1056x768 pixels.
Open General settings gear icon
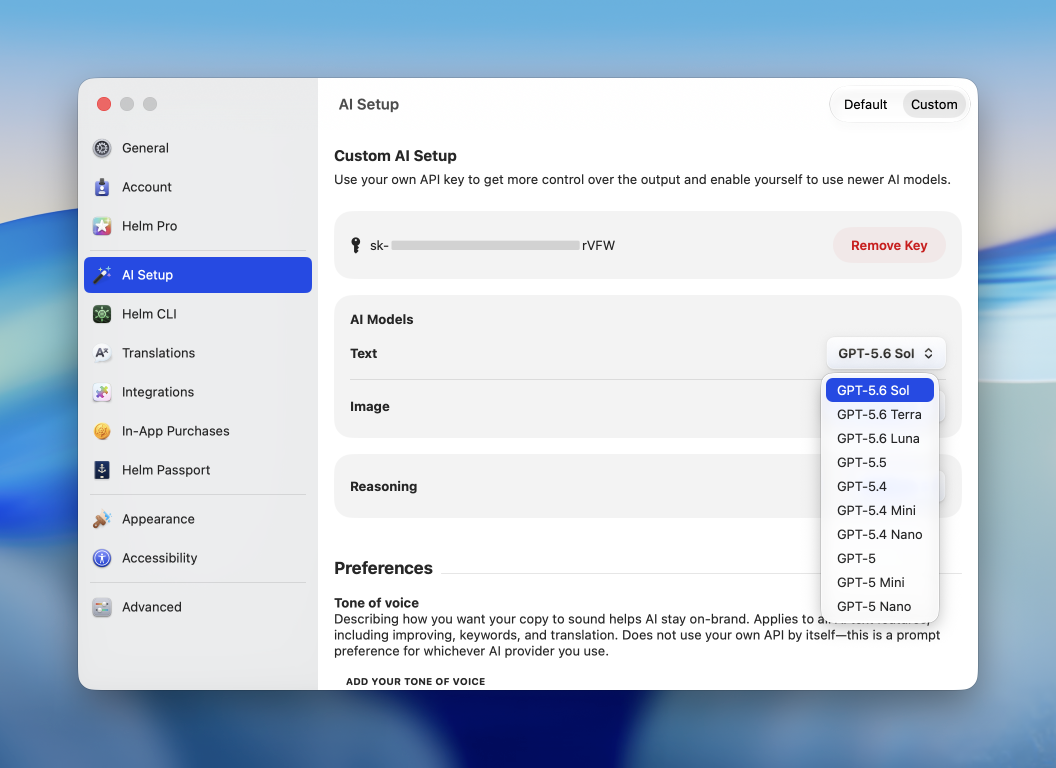click(102, 148)
